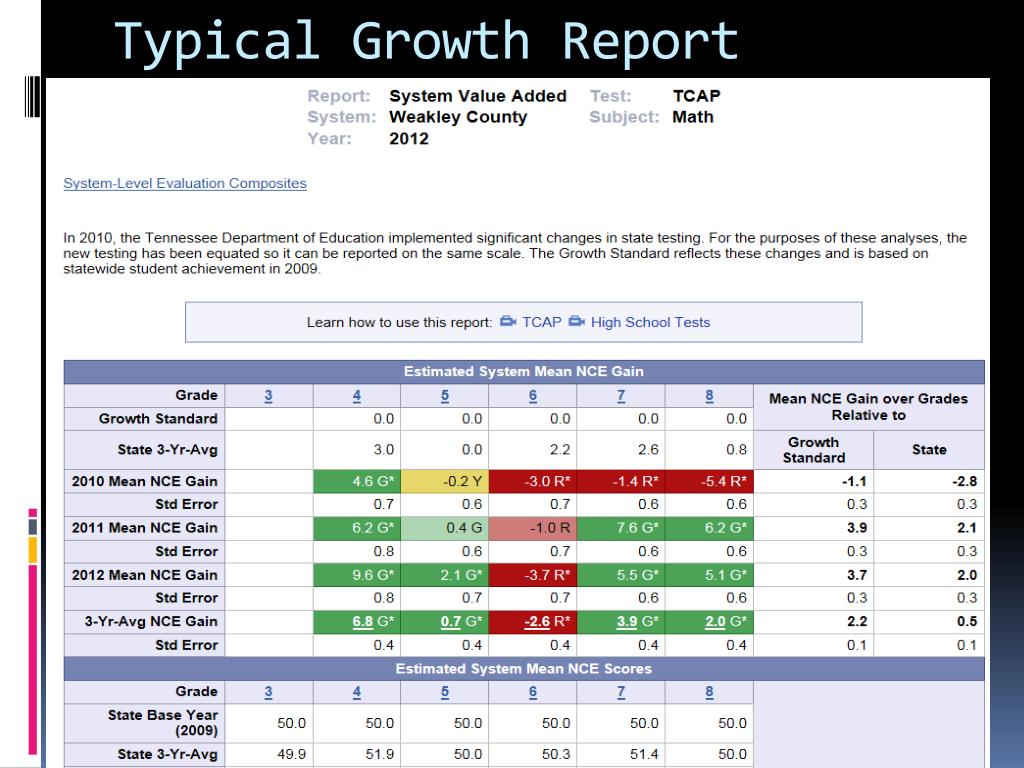Viewport: 1024px width, 768px height.
Task: Select Grade 8 link in NCE Scores table
Action: tap(709, 692)
